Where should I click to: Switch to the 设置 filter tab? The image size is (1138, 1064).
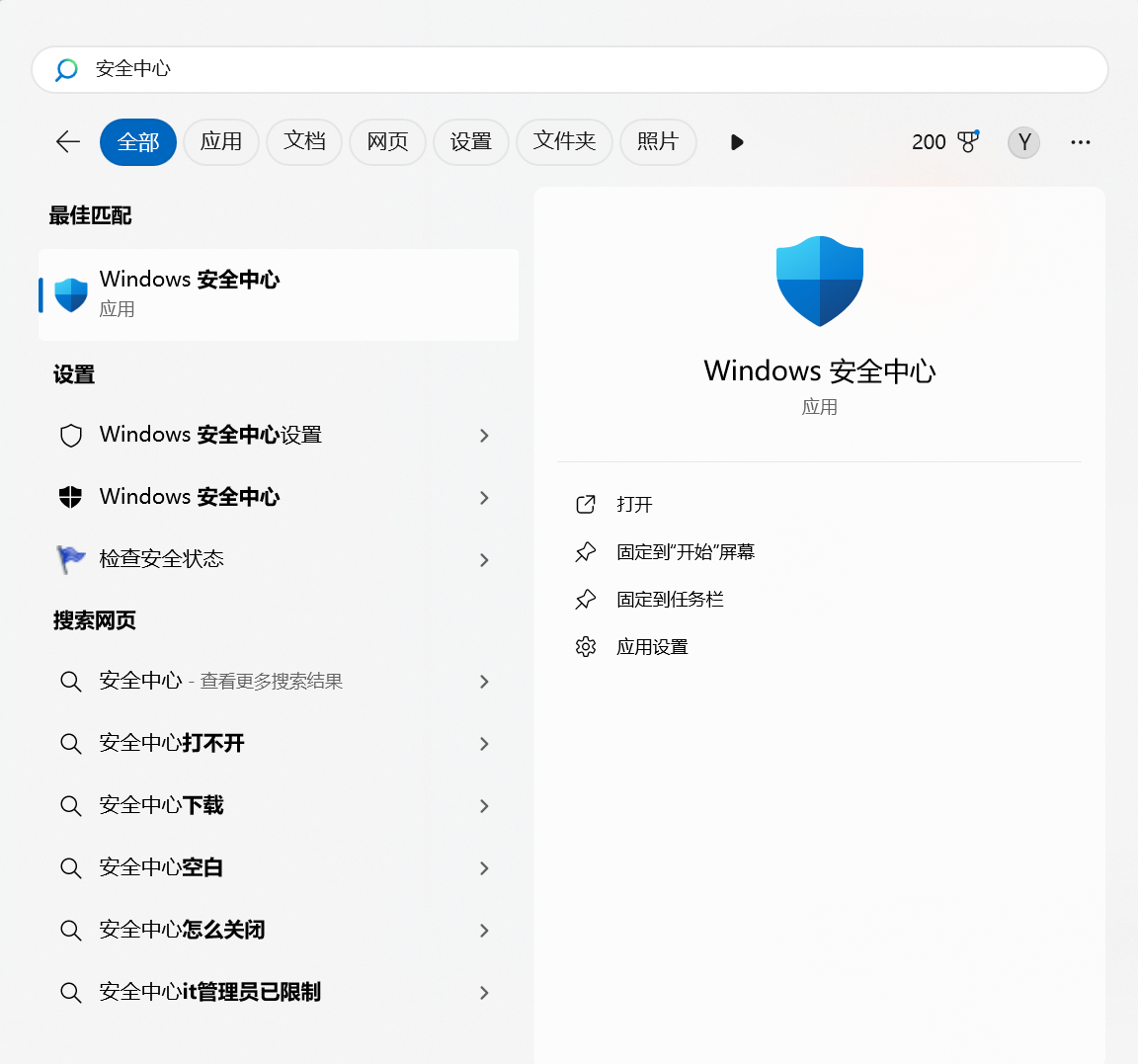point(471,142)
